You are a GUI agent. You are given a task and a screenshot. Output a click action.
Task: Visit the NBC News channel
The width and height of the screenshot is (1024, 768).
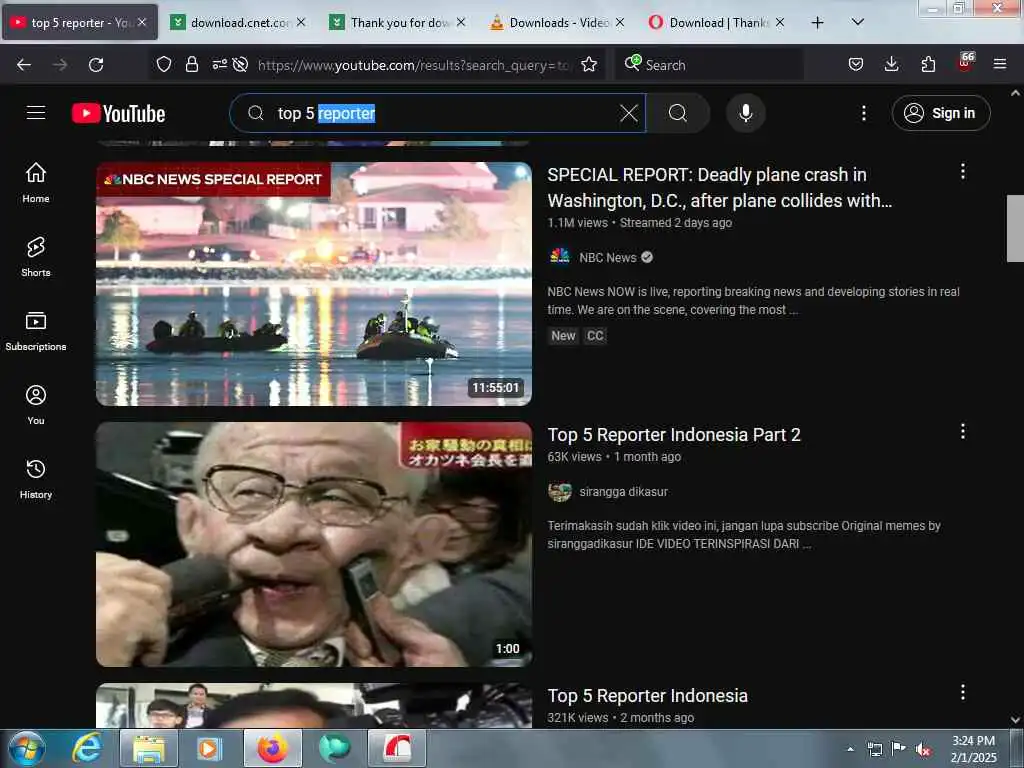(607, 257)
